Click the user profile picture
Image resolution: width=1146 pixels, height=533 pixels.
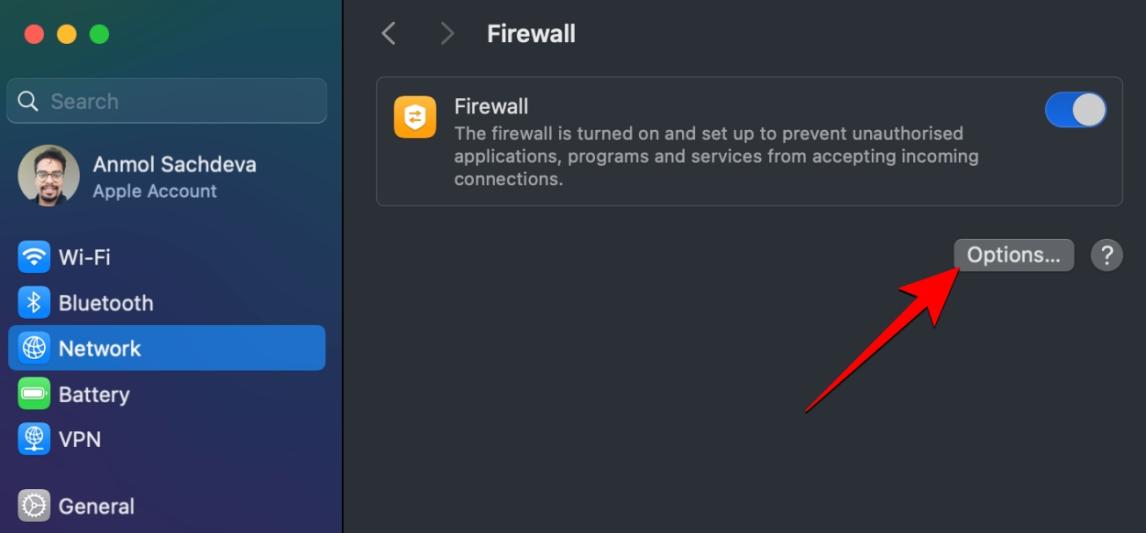(x=49, y=176)
